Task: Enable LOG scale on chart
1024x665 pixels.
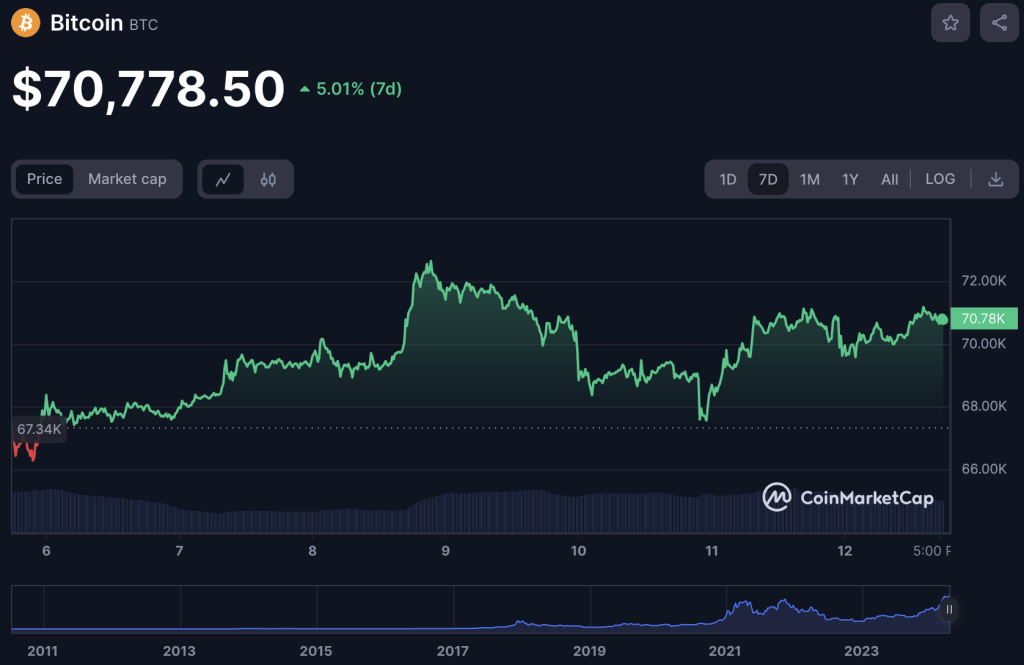Action: [940, 179]
